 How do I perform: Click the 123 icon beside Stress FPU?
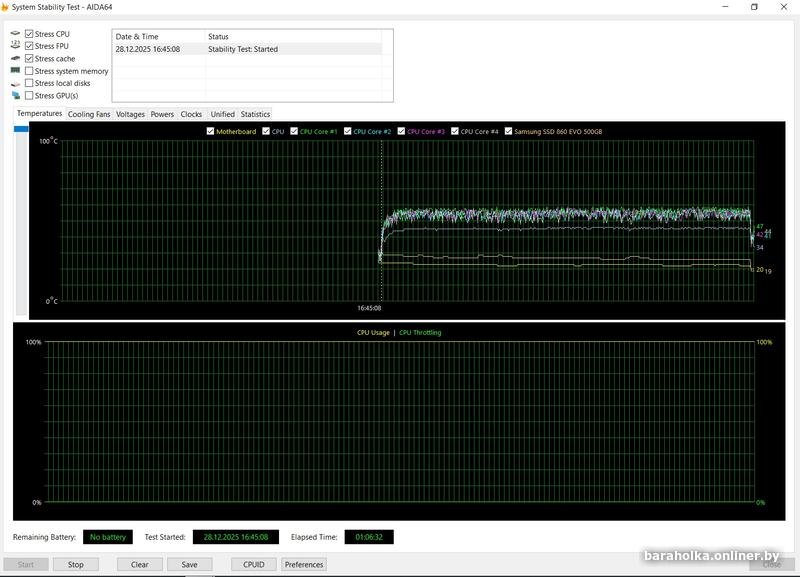15,46
